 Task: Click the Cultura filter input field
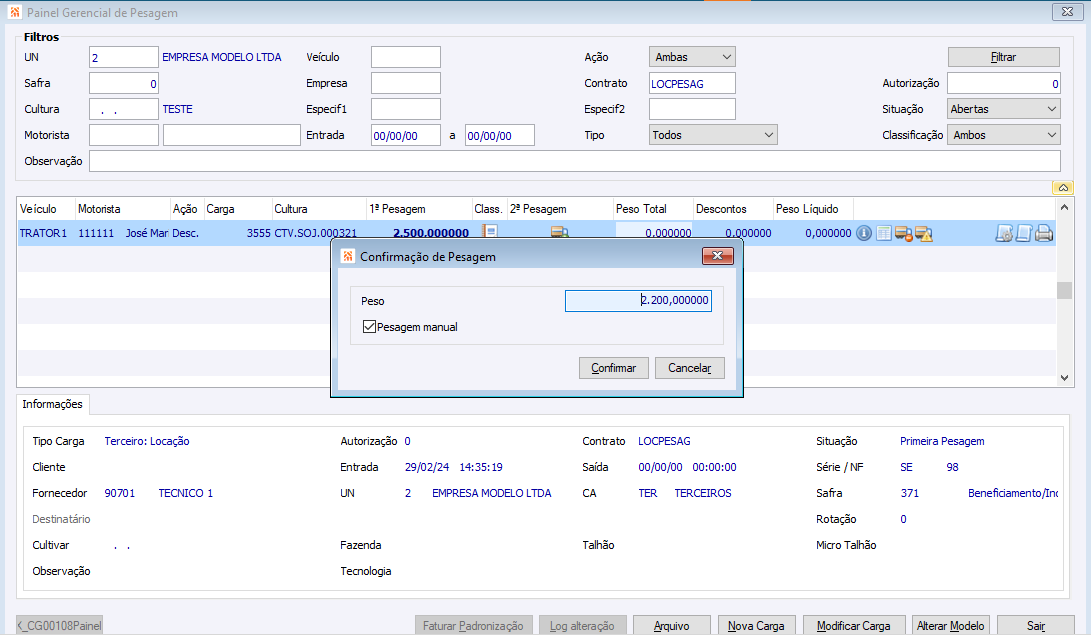tap(124, 109)
